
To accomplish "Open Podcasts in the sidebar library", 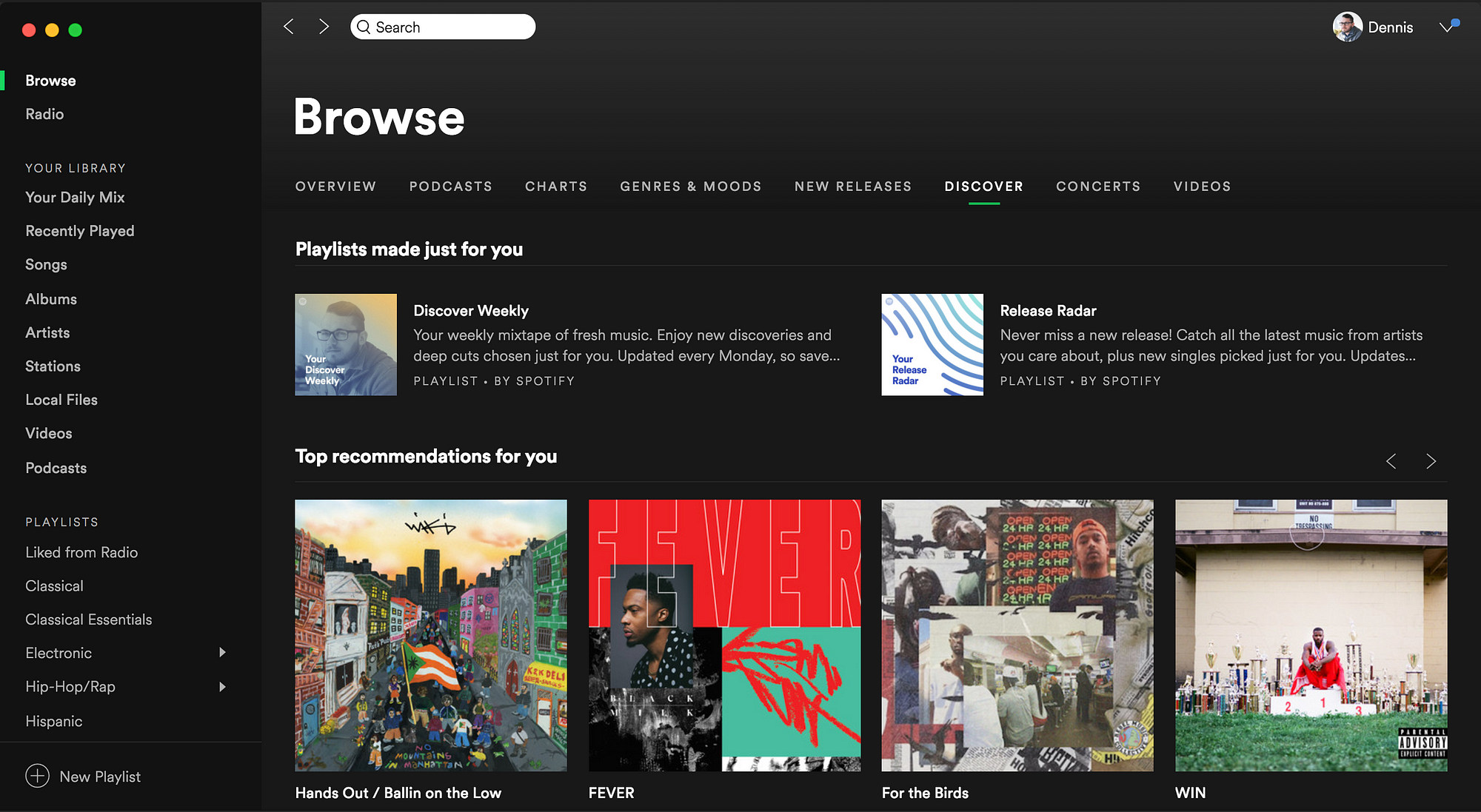I will [56, 468].
